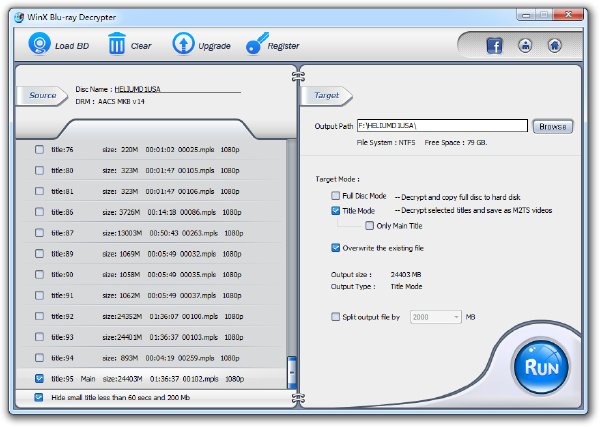Check the title:86 checkbox
The width and height of the screenshot is (600, 427).
click(x=39, y=212)
